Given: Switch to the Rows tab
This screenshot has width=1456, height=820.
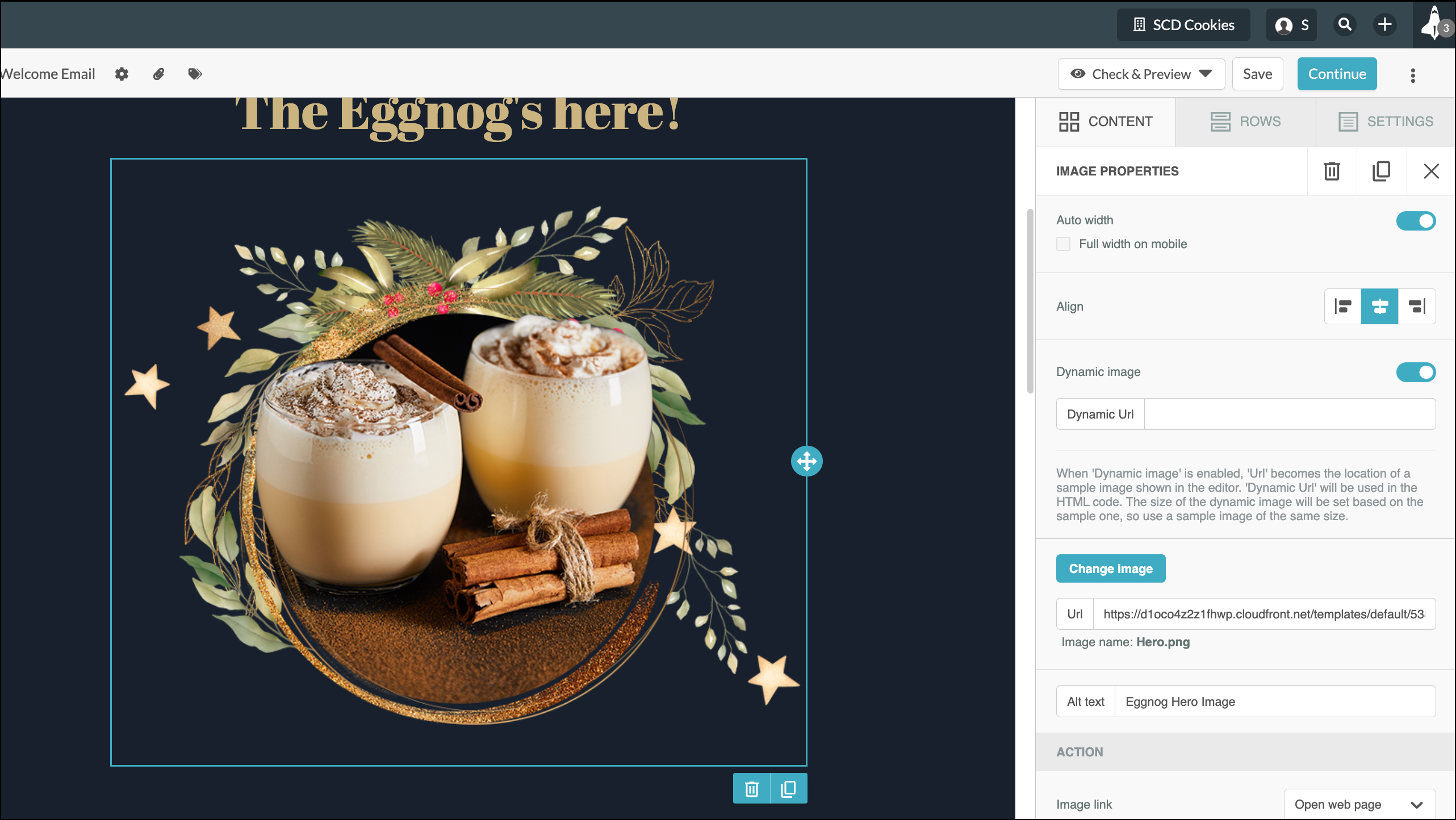Looking at the screenshot, I should [x=1245, y=122].
